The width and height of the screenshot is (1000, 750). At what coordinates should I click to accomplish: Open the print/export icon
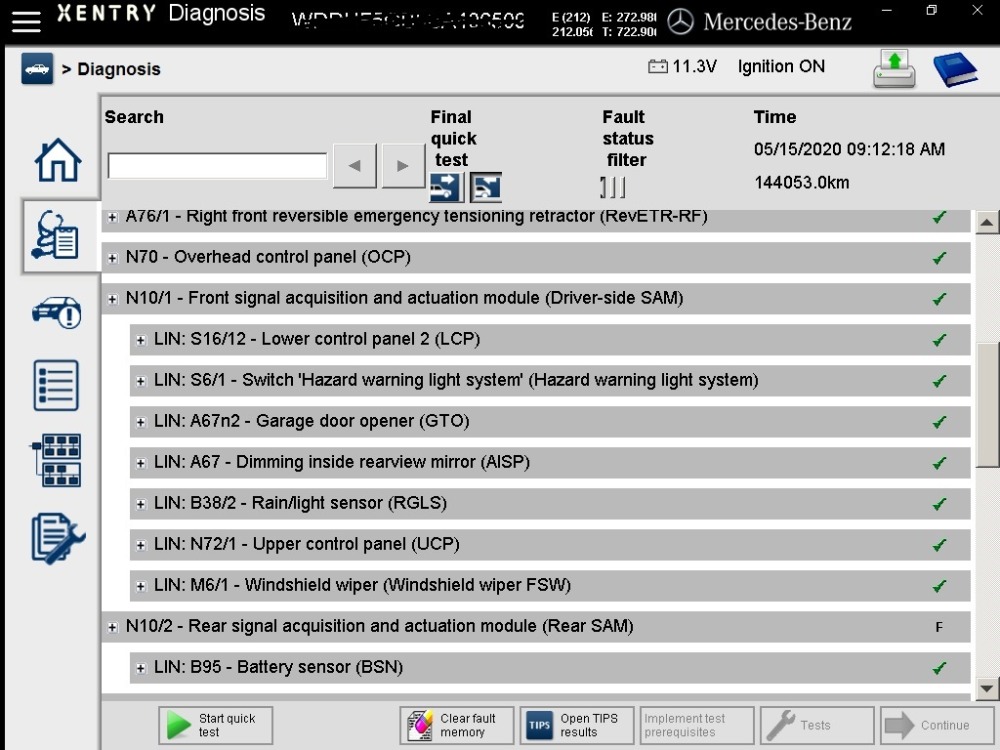point(894,69)
